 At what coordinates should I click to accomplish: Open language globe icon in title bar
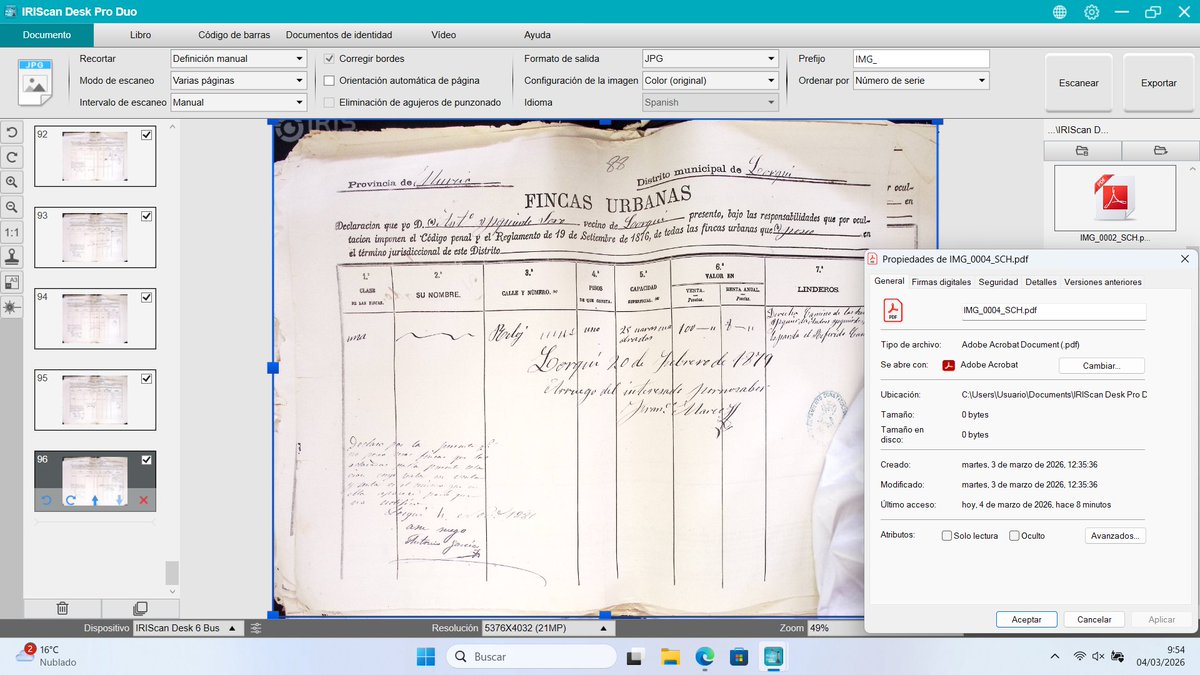coord(1059,12)
